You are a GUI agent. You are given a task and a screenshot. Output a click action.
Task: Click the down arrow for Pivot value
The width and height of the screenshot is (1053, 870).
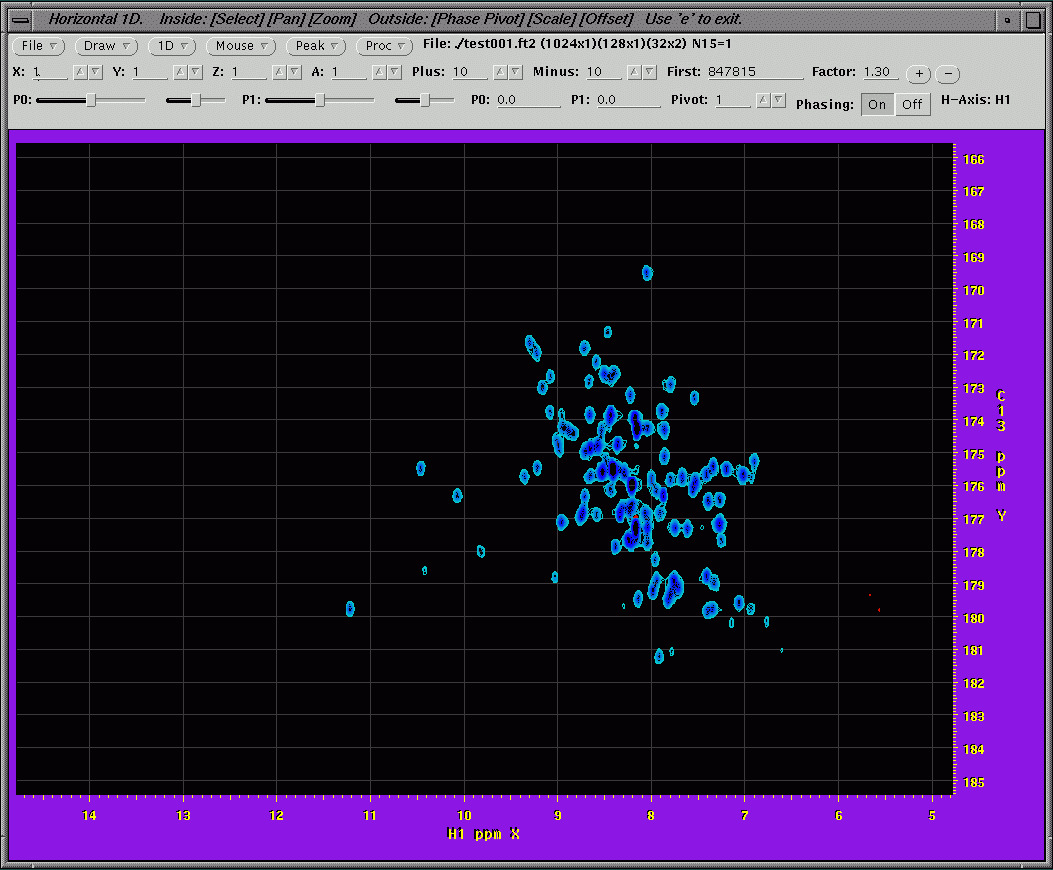777,100
